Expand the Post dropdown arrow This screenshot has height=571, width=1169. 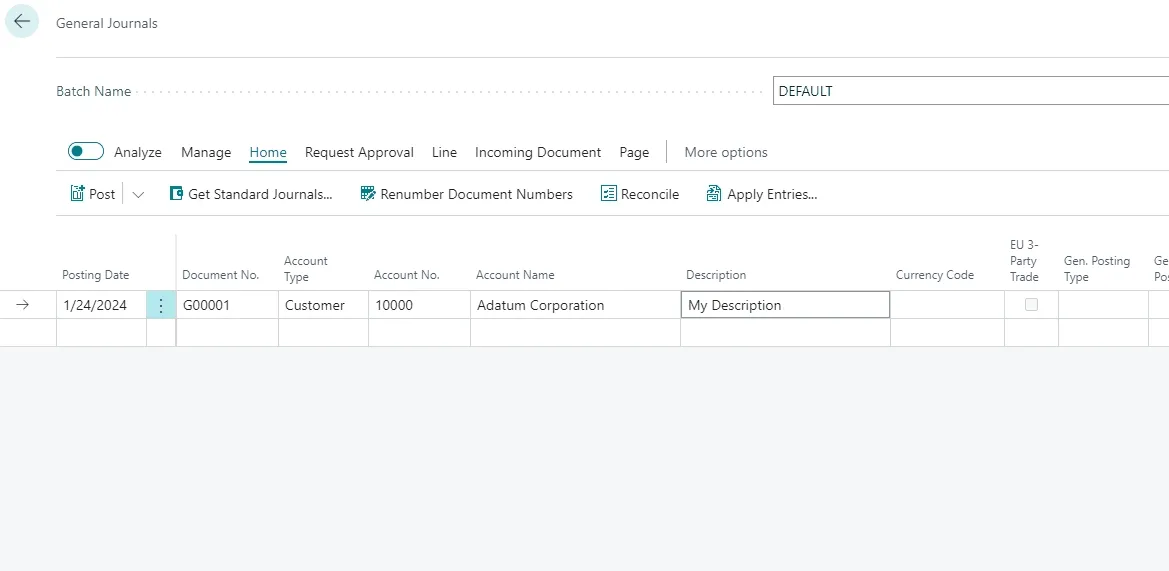point(138,195)
